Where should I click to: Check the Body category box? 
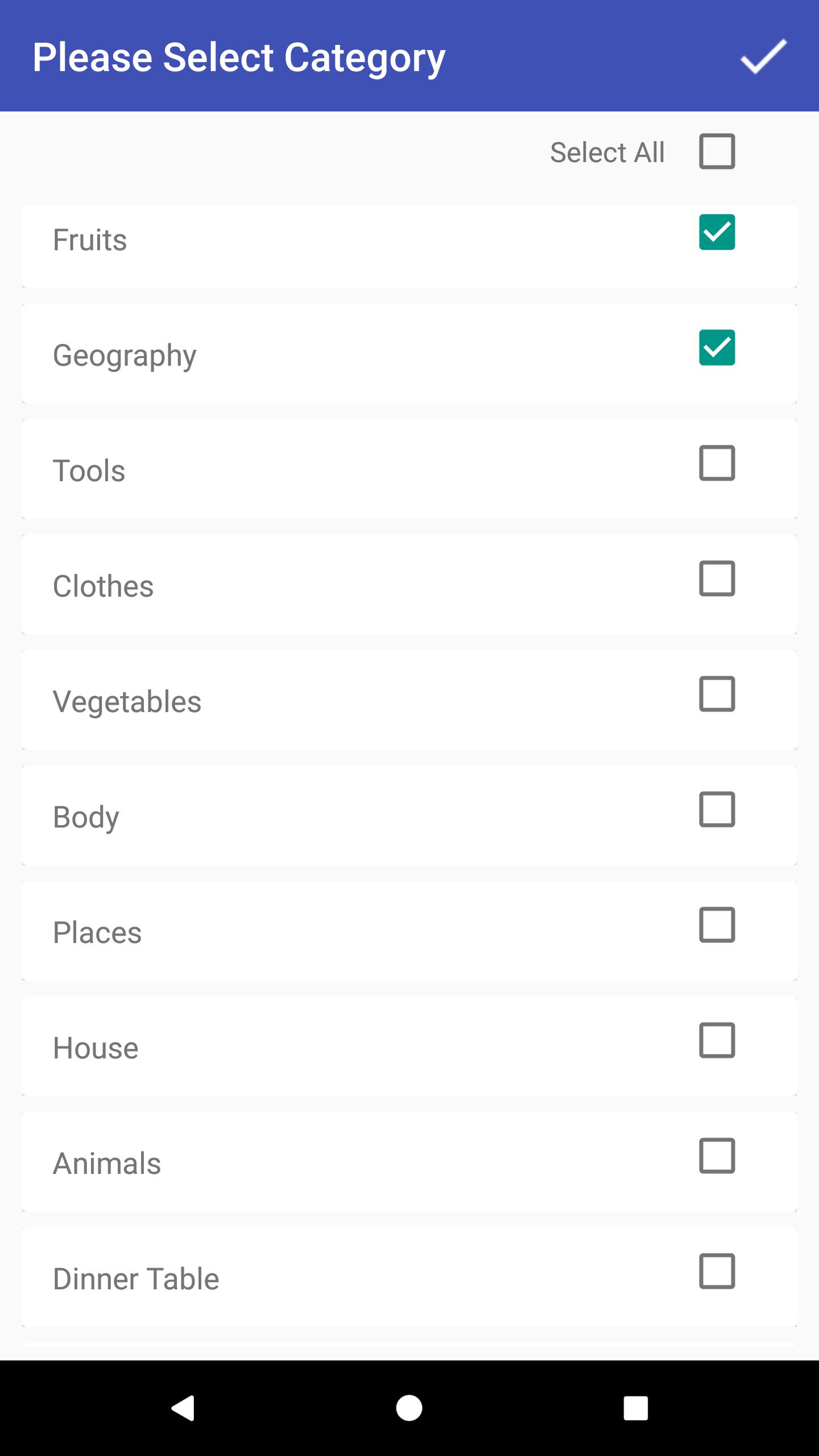point(717,809)
